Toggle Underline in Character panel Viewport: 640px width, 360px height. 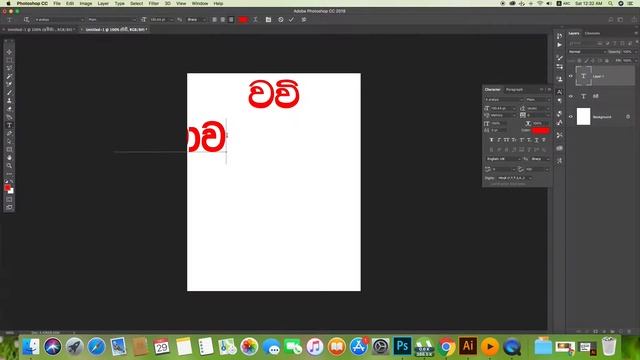pyautogui.click(x=536, y=140)
